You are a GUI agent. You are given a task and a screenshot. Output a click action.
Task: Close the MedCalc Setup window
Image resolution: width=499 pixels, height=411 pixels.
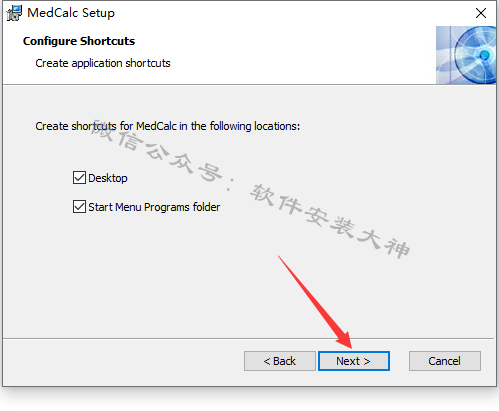coord(481,13)
